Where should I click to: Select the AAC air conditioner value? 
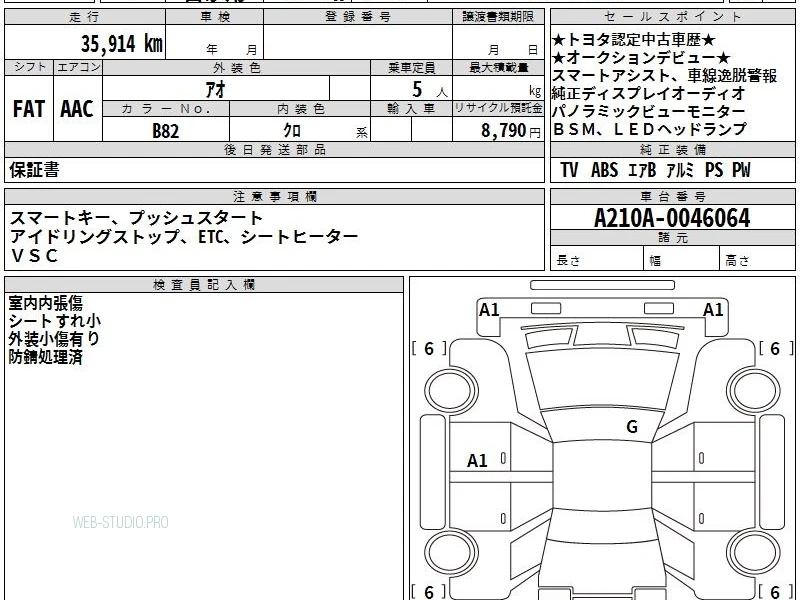(77, 109)
